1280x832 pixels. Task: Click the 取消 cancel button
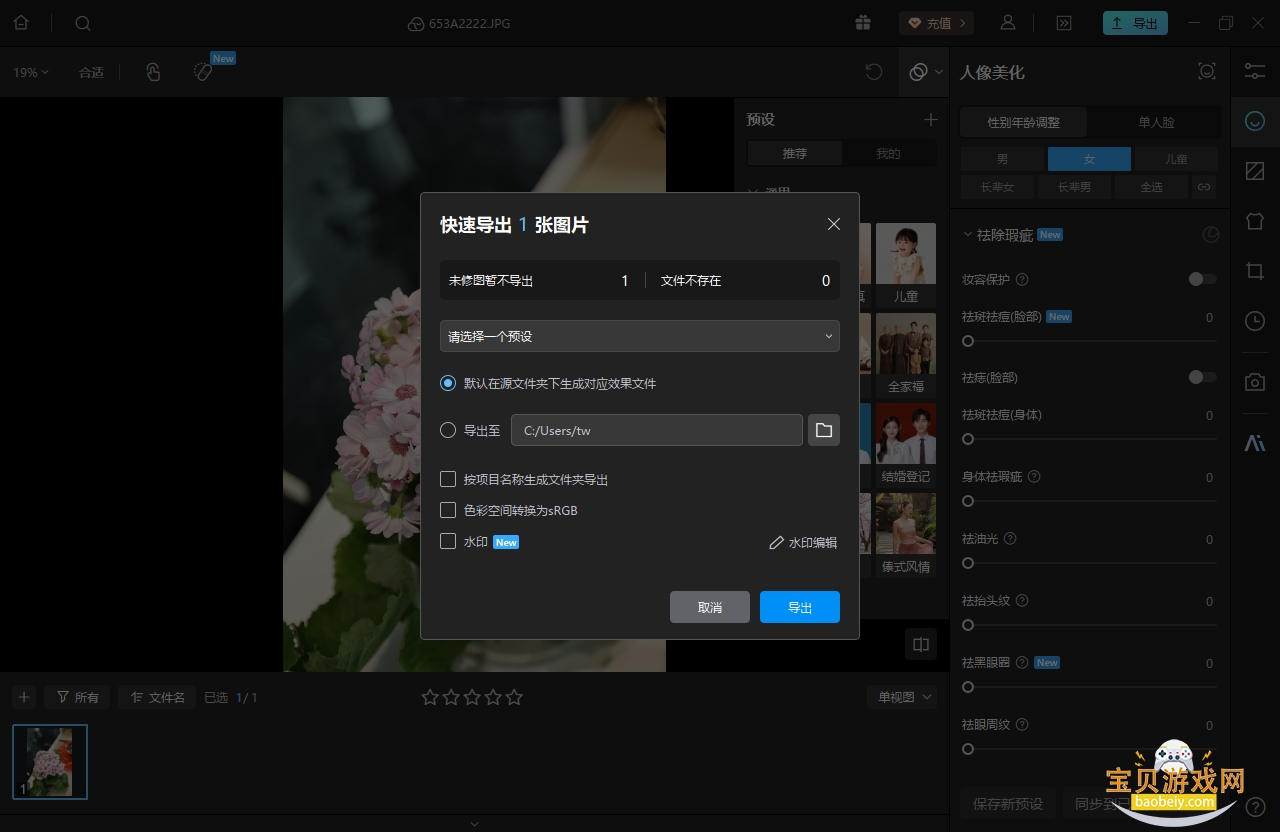(x=710, y=607)
